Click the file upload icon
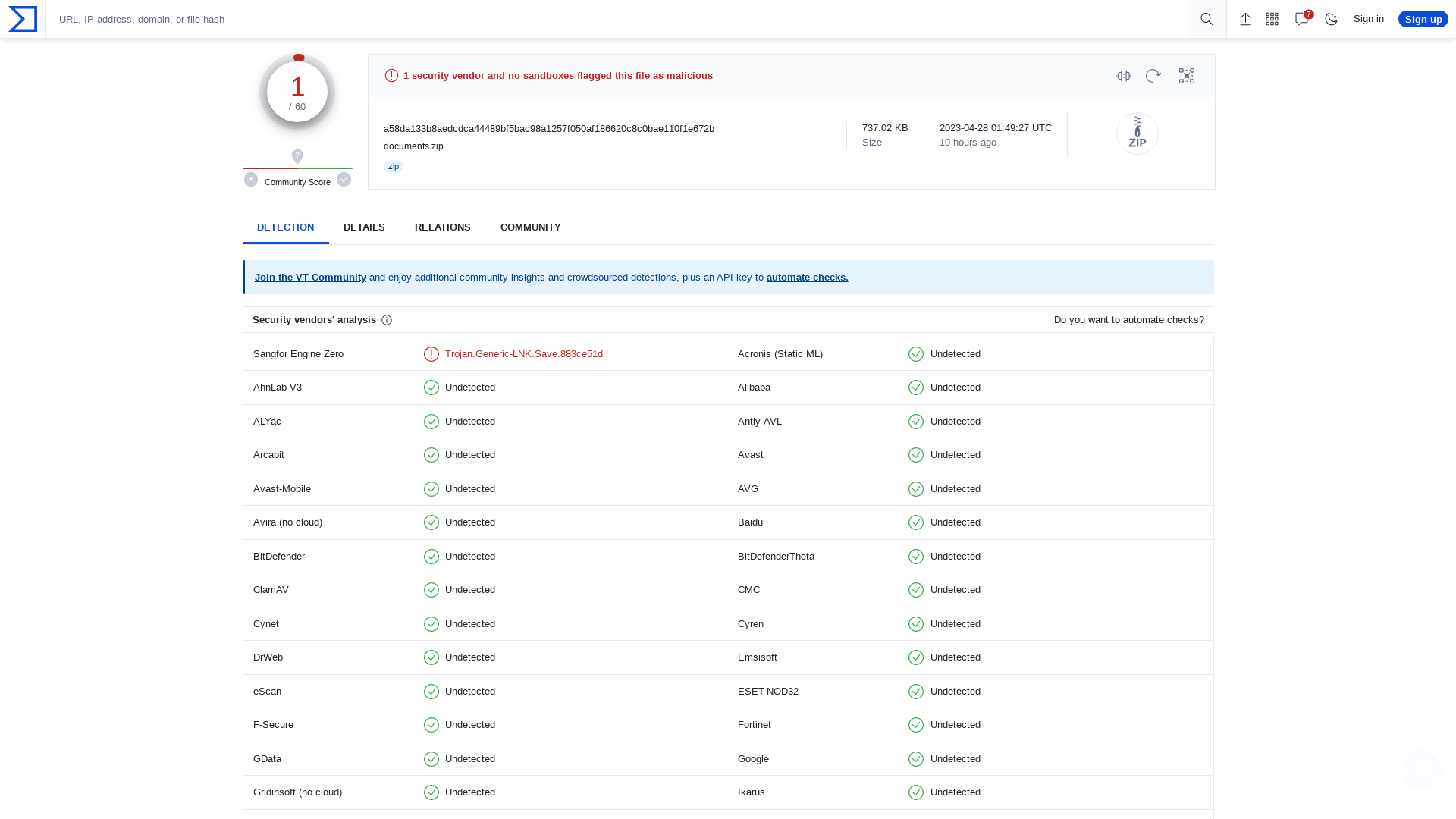Viewport: 1456px width, 819px height. (x=1245, y=19)
